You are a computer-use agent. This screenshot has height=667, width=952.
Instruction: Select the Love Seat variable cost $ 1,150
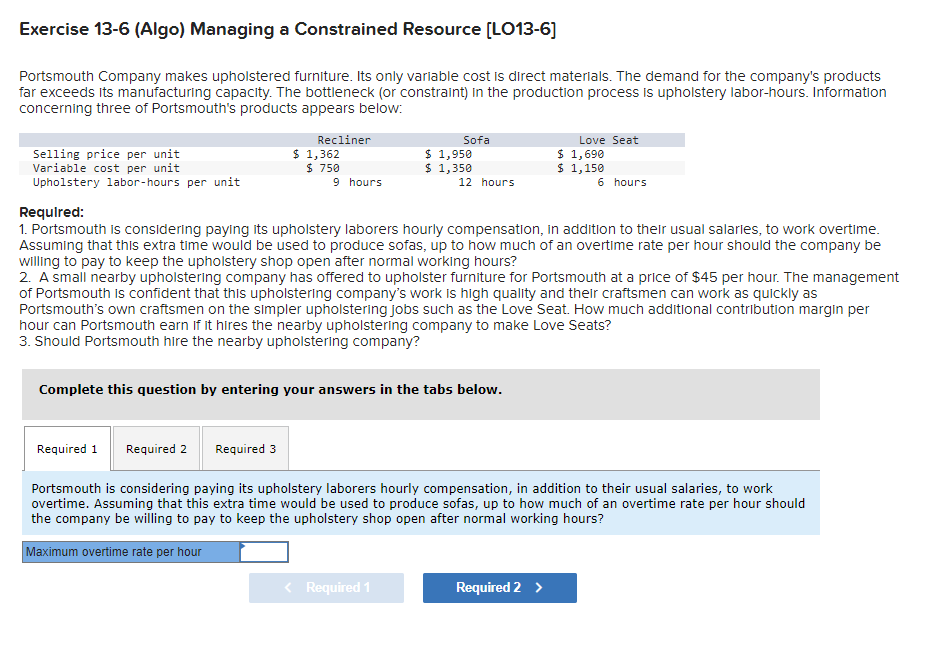[580, 168]
